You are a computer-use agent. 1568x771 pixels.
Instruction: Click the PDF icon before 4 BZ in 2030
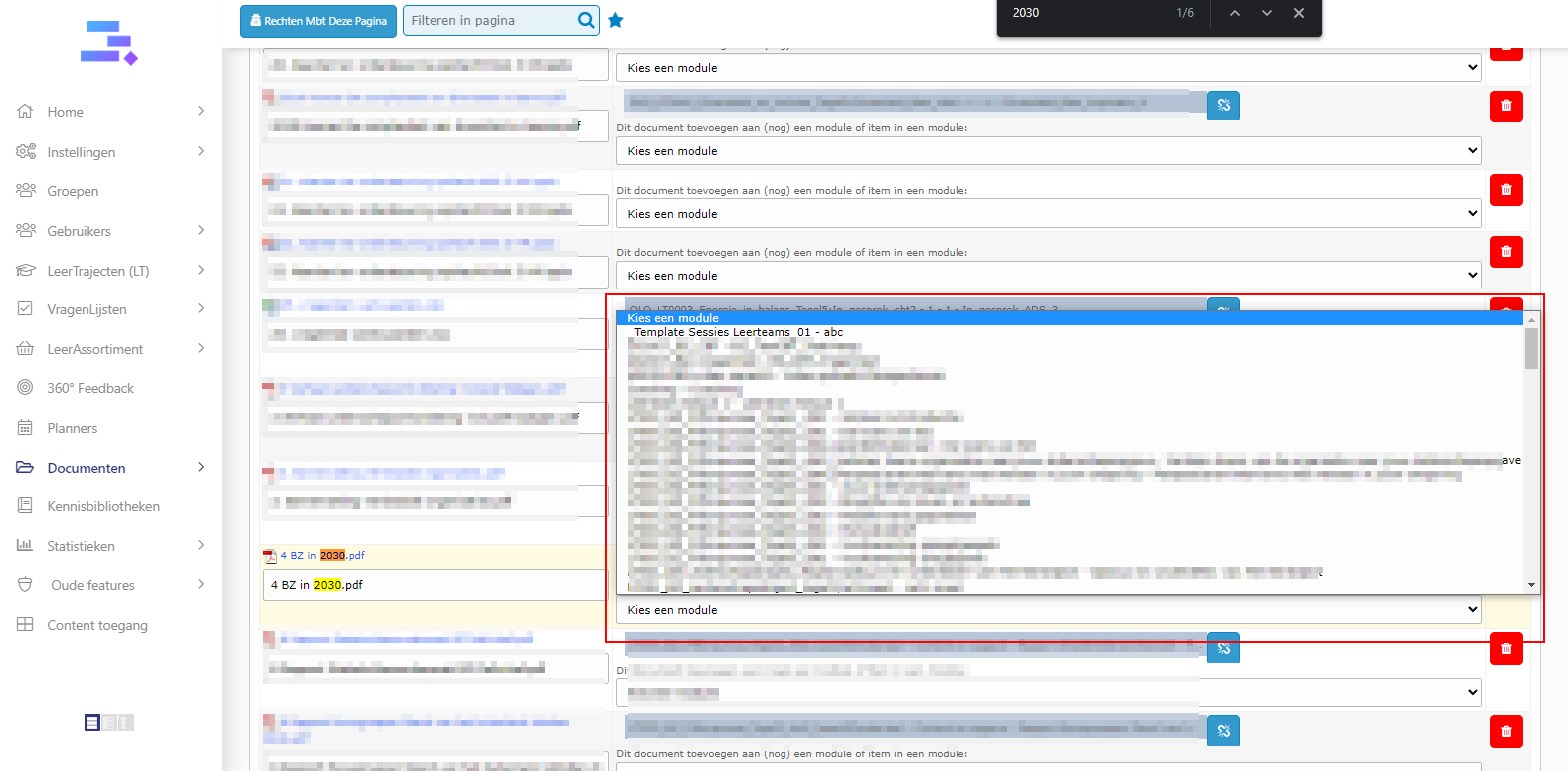point(269,556)
